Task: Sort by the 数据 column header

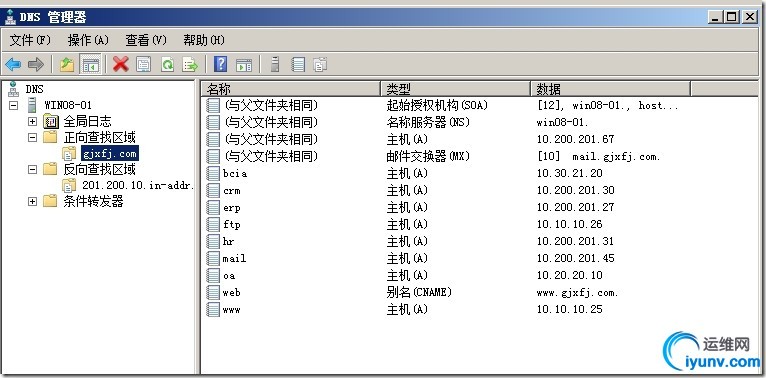Action: pyautogui.click(x=610, y=89)
